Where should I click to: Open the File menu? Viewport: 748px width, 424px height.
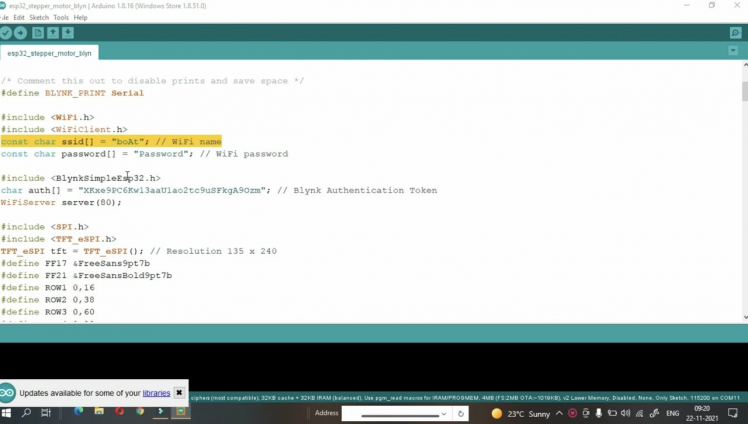pos(4,18)
